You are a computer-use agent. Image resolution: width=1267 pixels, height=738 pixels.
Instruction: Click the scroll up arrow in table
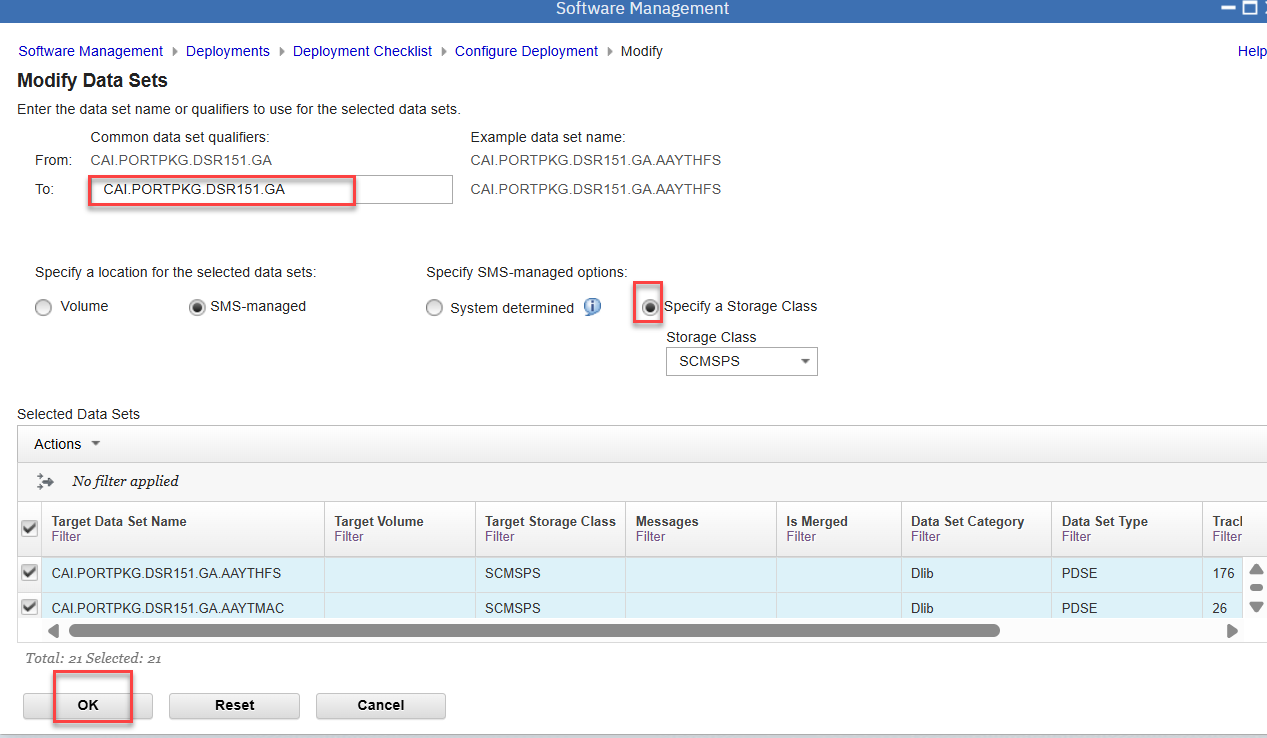pyautogui.click(x=1256, y=569)
